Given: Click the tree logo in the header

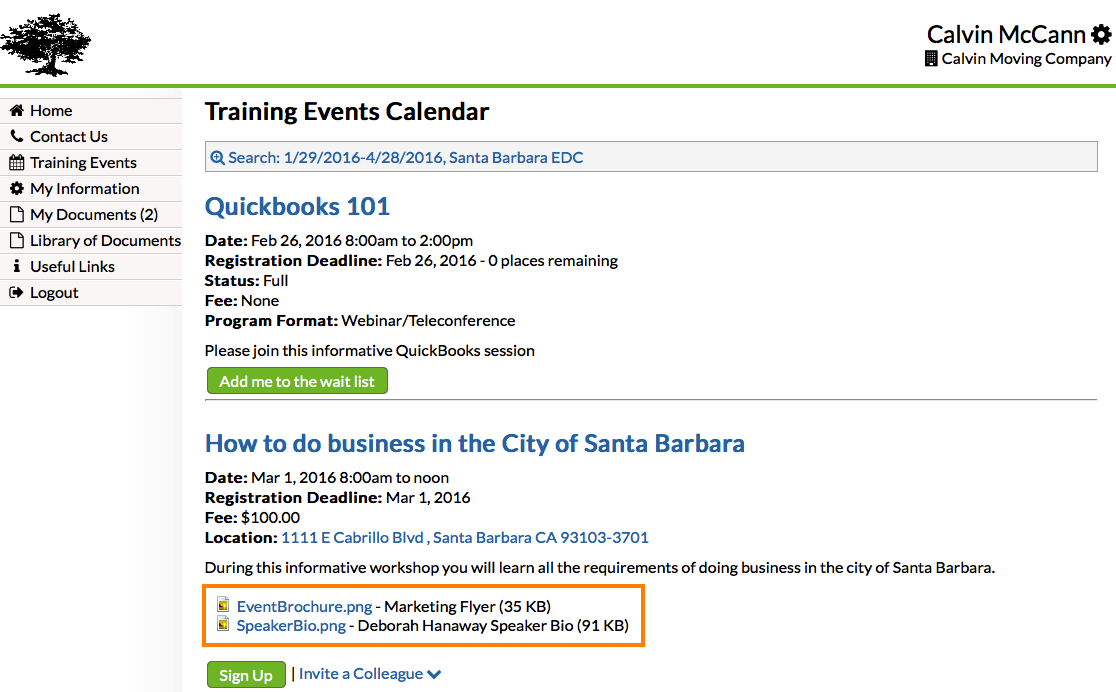Looking at the screenshot, I should 46,43.
